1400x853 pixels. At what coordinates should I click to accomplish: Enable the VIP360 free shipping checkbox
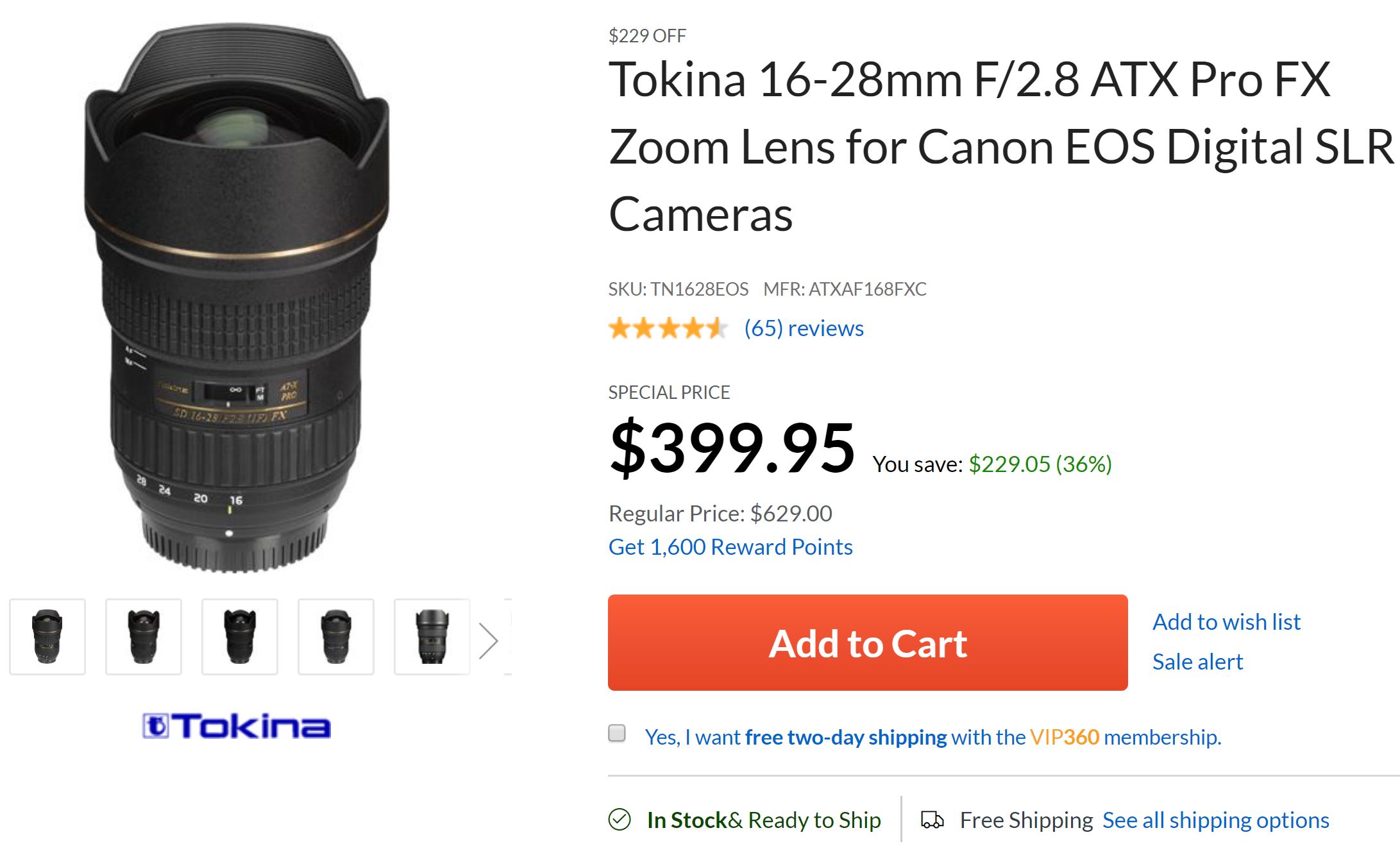pyautogui.click(x=617, y=733)
